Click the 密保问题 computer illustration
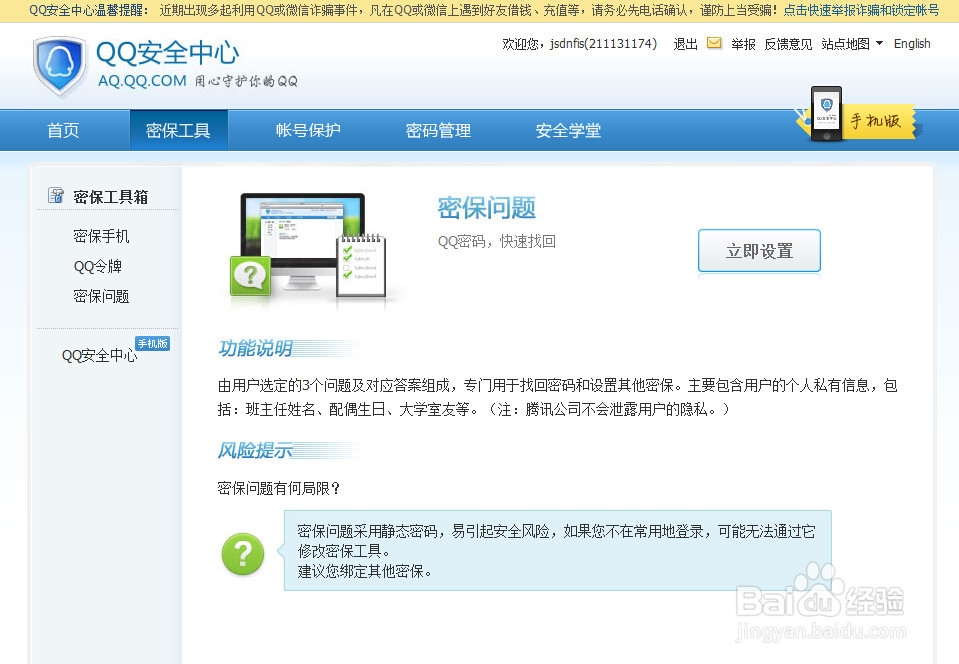 click(310, 247)
